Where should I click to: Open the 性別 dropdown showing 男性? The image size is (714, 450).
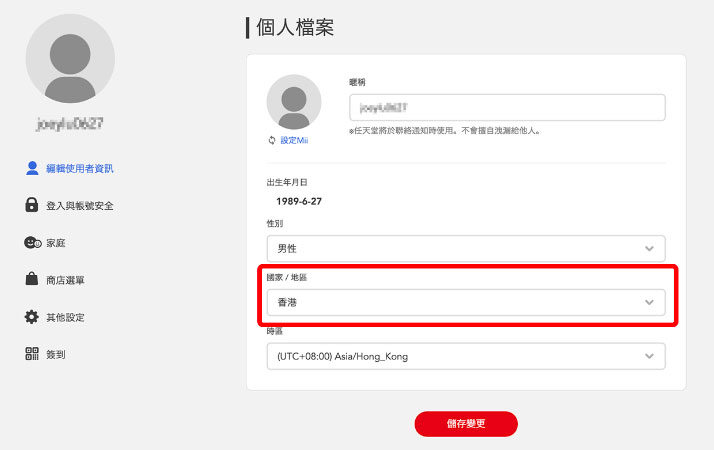pos(466,249)
